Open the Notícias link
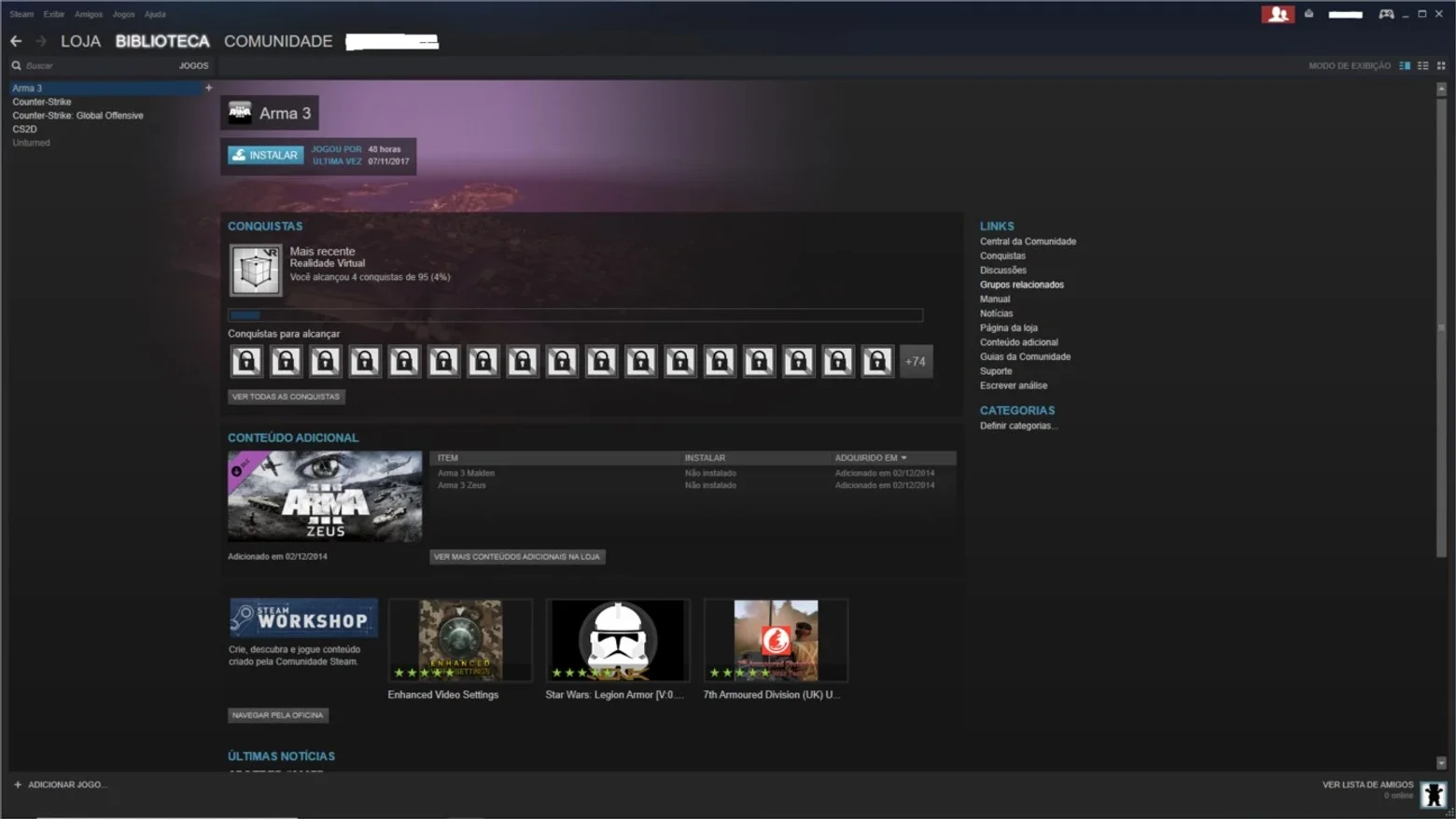Viewport: 1456px width, 819px height. tap(996, 313)
